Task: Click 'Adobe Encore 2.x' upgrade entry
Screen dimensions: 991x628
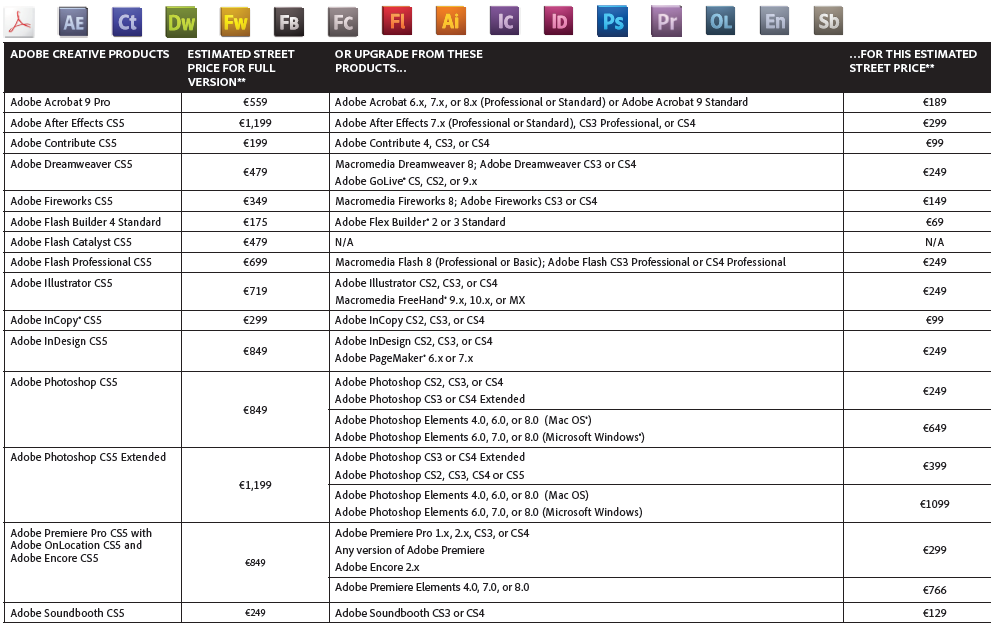Action: [x=377, y=567]
